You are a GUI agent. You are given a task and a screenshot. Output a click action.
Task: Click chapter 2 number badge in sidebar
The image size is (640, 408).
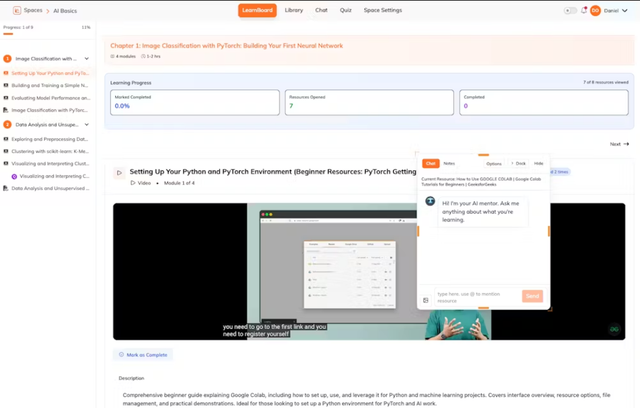tap(7, 124)
